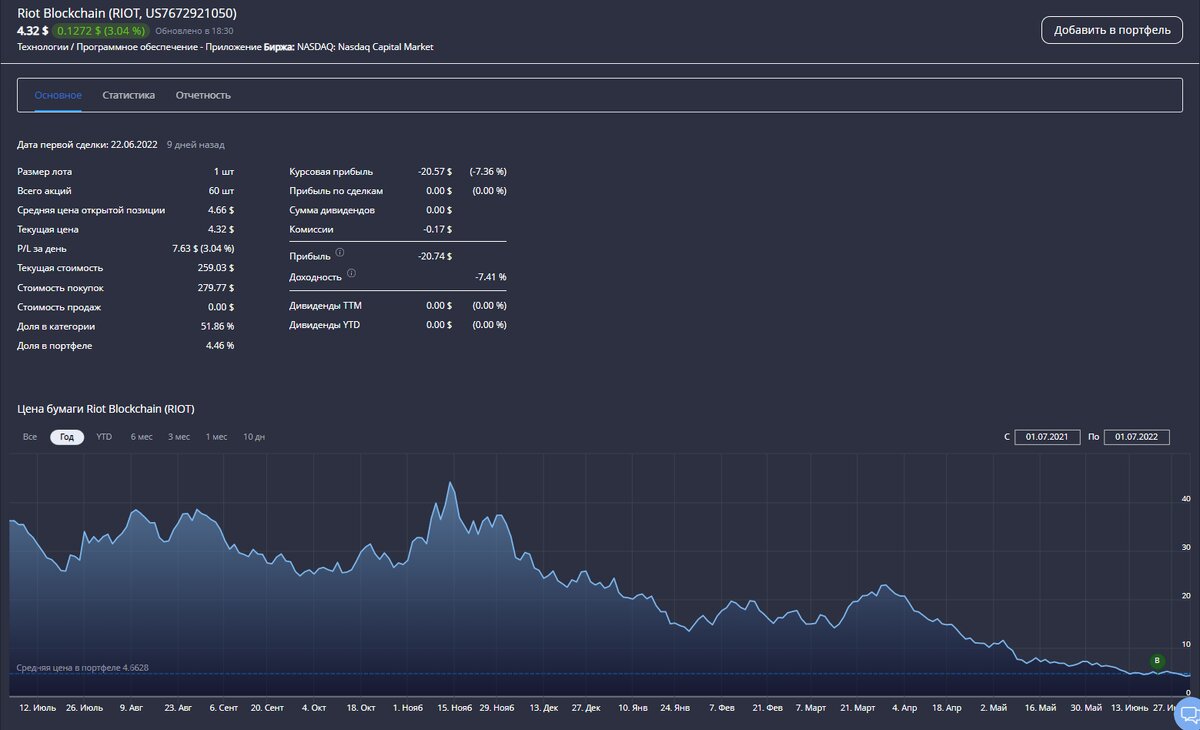Click the Дивиденды YTD label
The height and width of the screenshot is (730, 1200).
click(325, 325)
